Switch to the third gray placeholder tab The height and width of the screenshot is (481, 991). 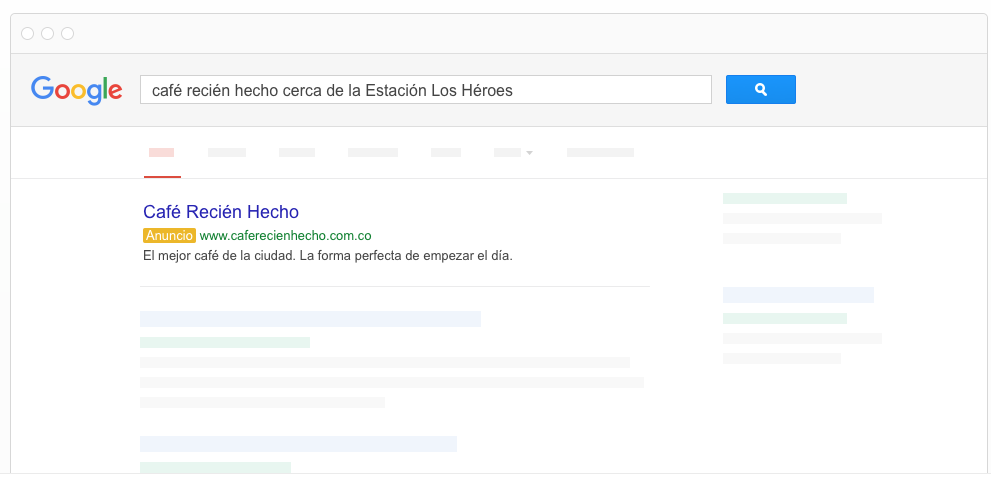coord(296,153)
